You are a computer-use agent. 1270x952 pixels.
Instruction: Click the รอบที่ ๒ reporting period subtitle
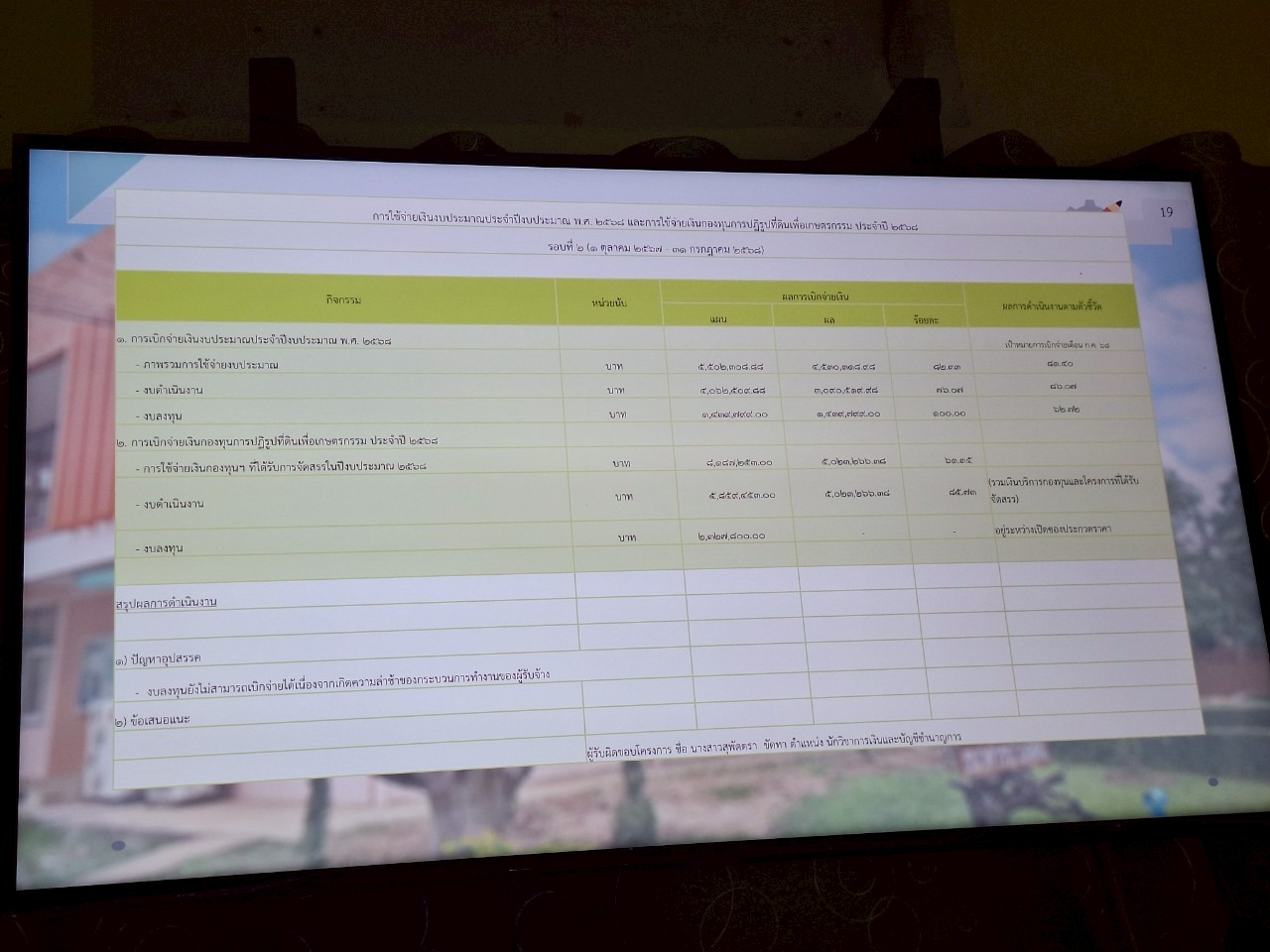[655, 249]
